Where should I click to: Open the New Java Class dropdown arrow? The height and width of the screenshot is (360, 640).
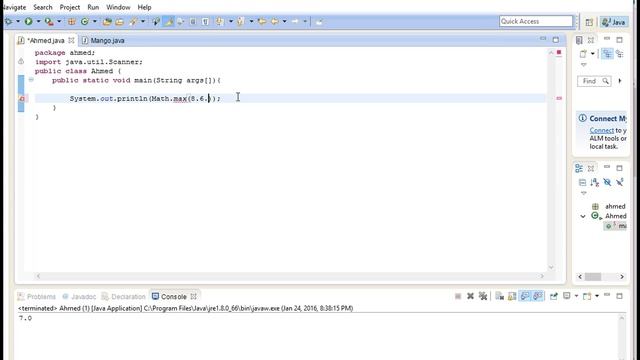coord(95,22)
